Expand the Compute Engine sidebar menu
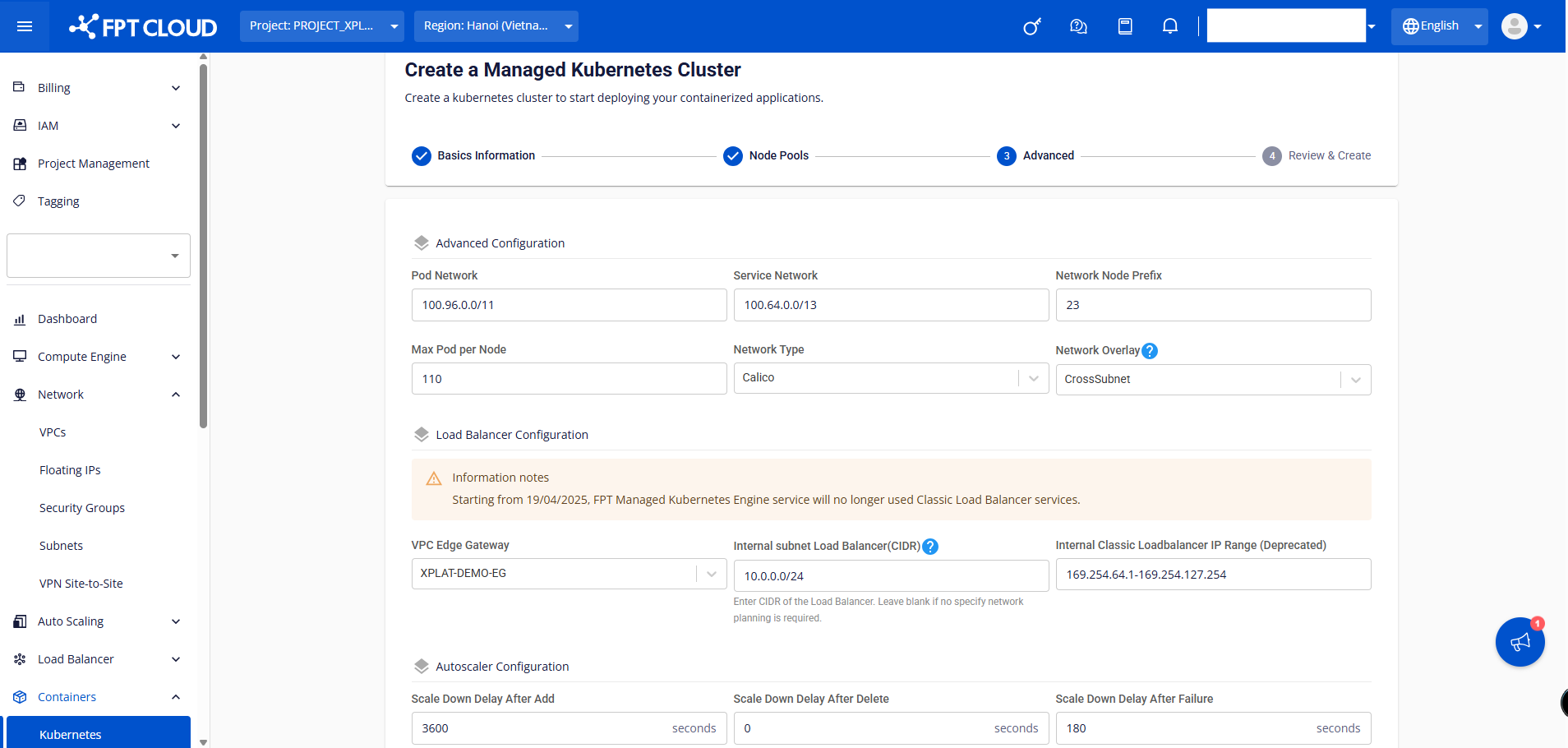1568x748 pixels. pos(97,357)
